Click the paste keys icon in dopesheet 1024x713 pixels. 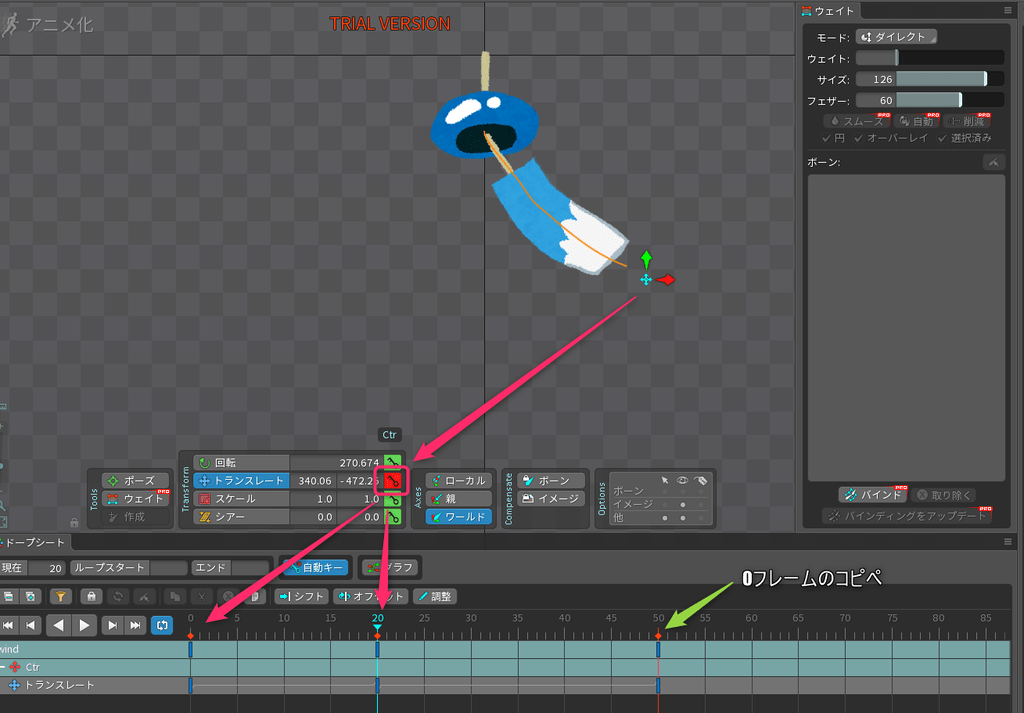pyautogui.click(x=255, y=596)
